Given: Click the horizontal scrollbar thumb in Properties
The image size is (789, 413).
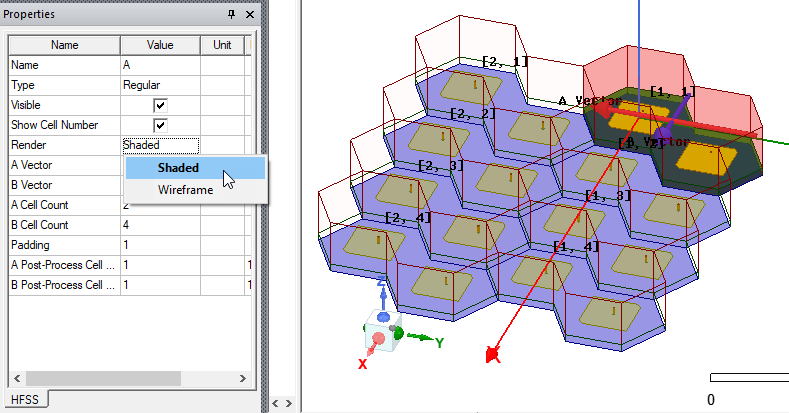Looking at the screenshot, I should (103, 378).
